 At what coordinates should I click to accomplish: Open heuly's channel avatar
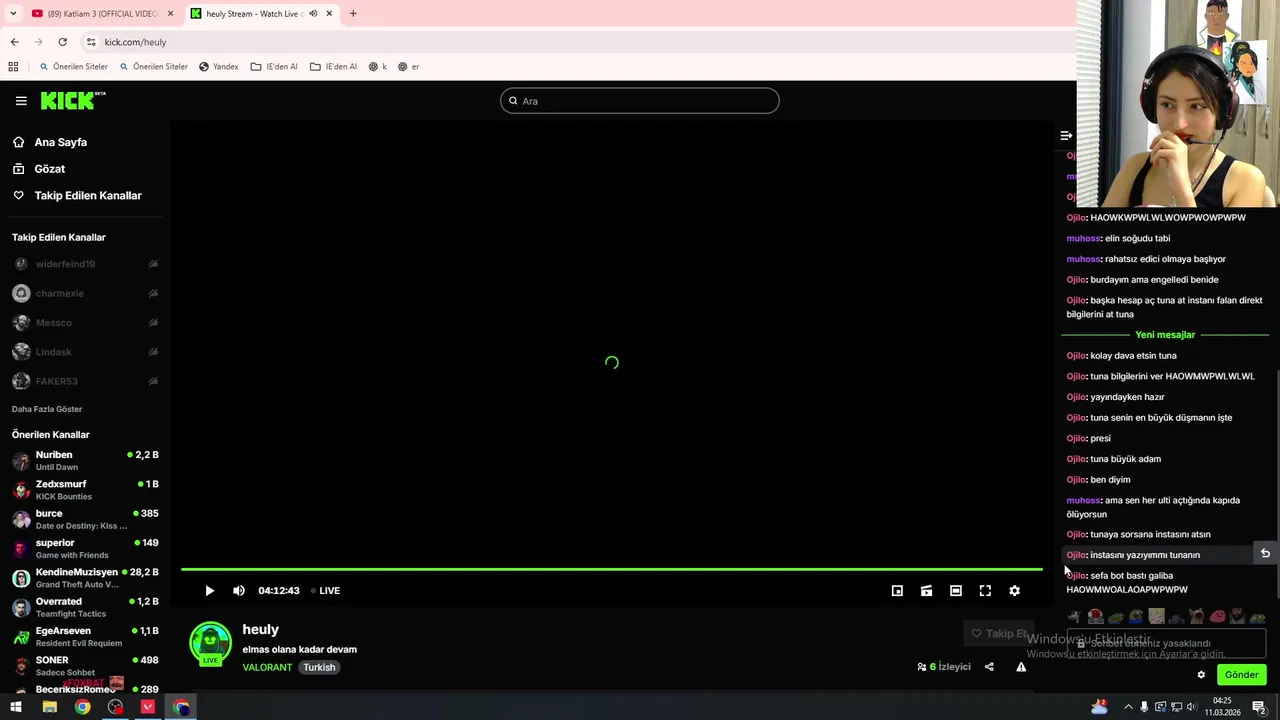(x=210, y=643)
